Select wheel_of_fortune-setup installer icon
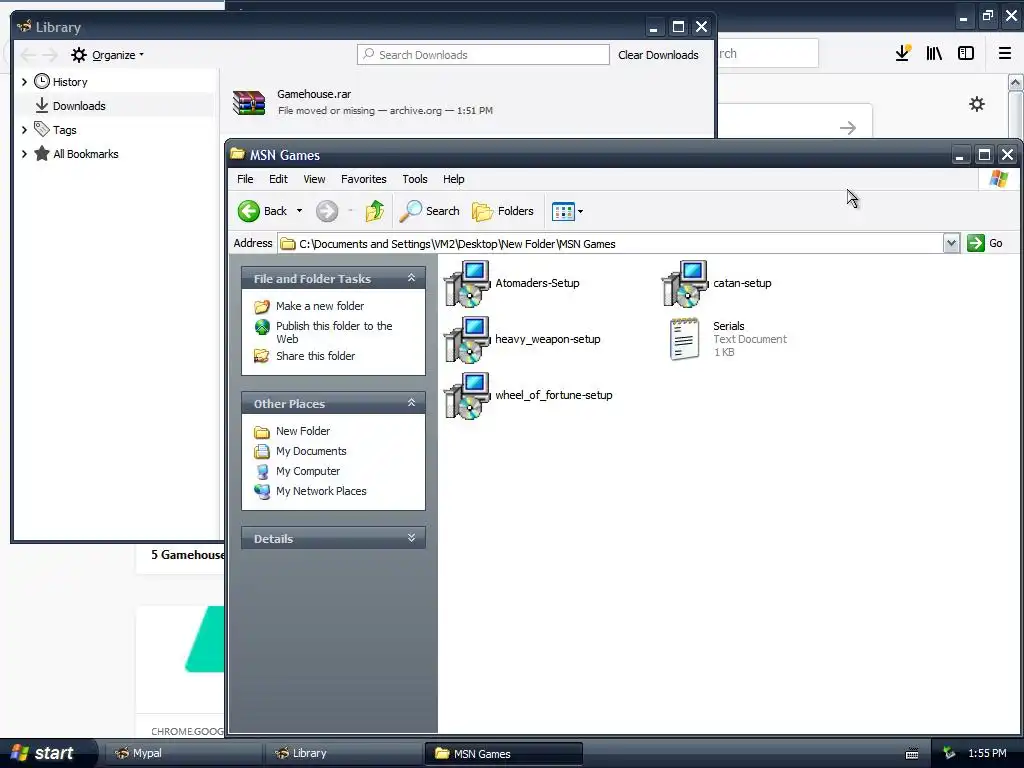The image size is (1024, 768). click(x=467, y=396)
